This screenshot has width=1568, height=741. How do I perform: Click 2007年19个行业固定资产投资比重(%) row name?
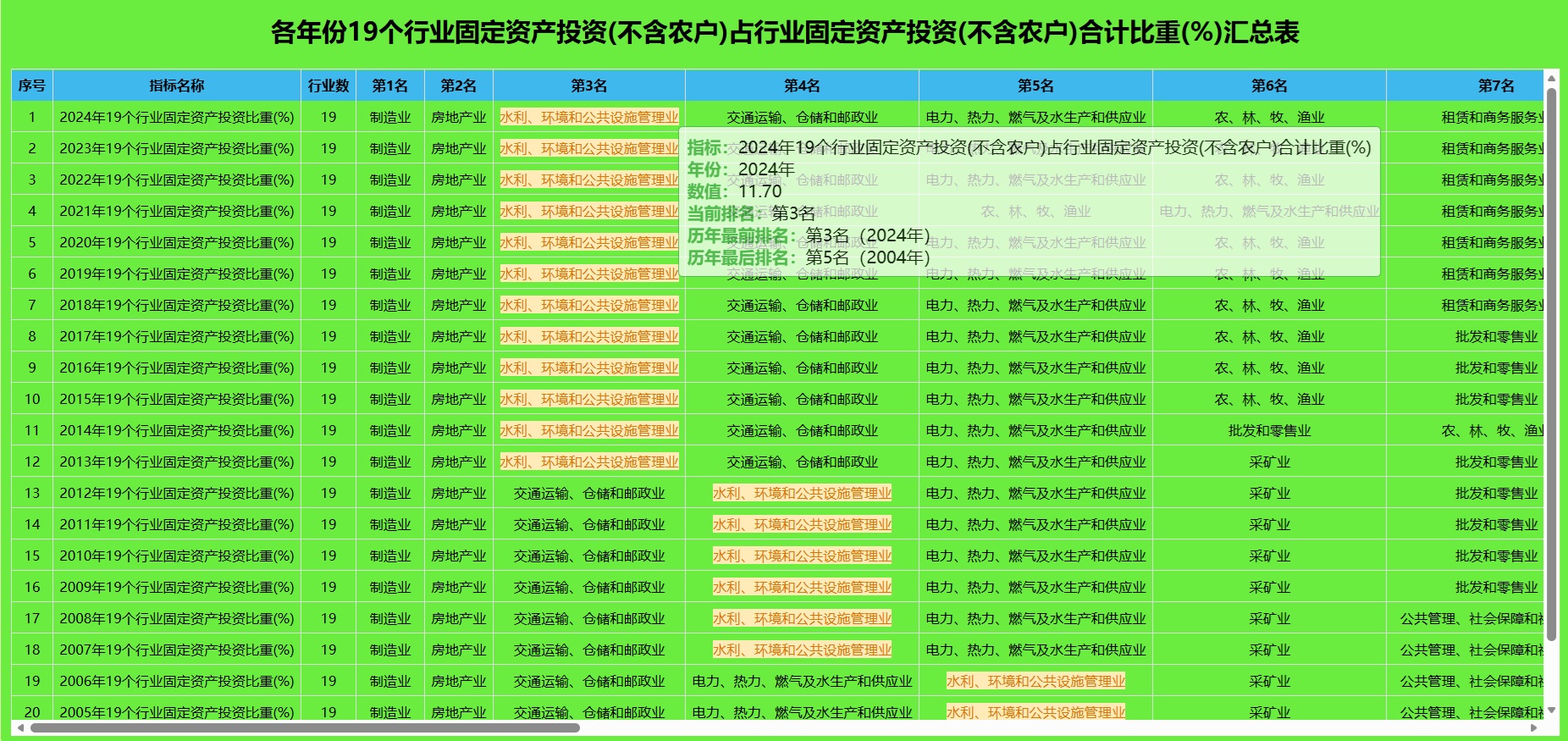tap(177, 650)
